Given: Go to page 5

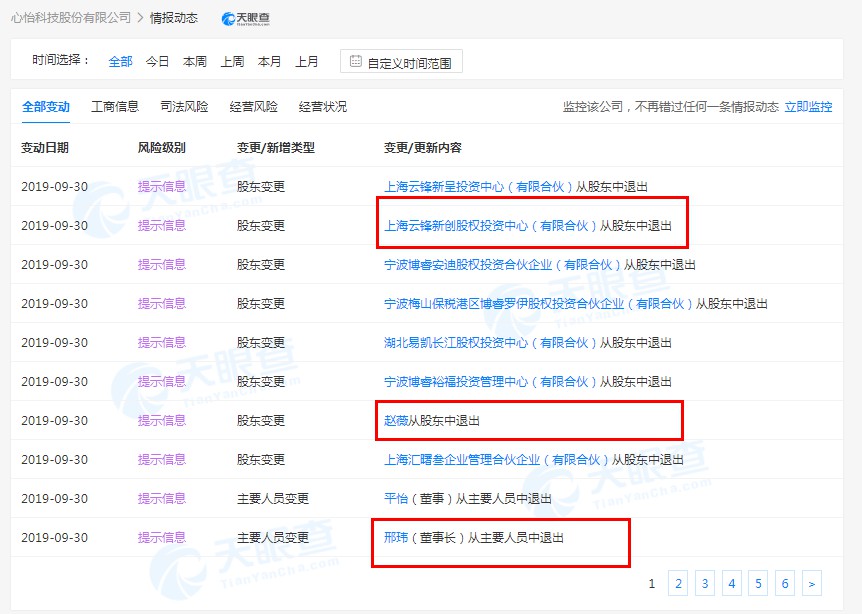Looking at the screenshot, I should [x=758, y=583].
